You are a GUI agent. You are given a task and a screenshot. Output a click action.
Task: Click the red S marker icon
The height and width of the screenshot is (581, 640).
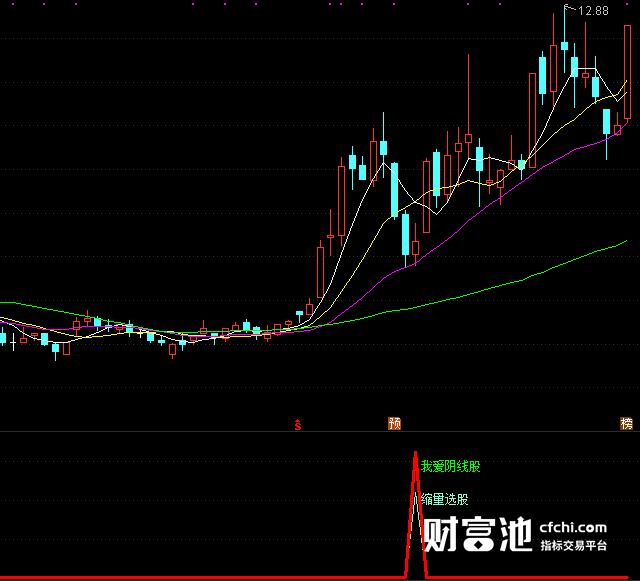click(x=298, y=425)
